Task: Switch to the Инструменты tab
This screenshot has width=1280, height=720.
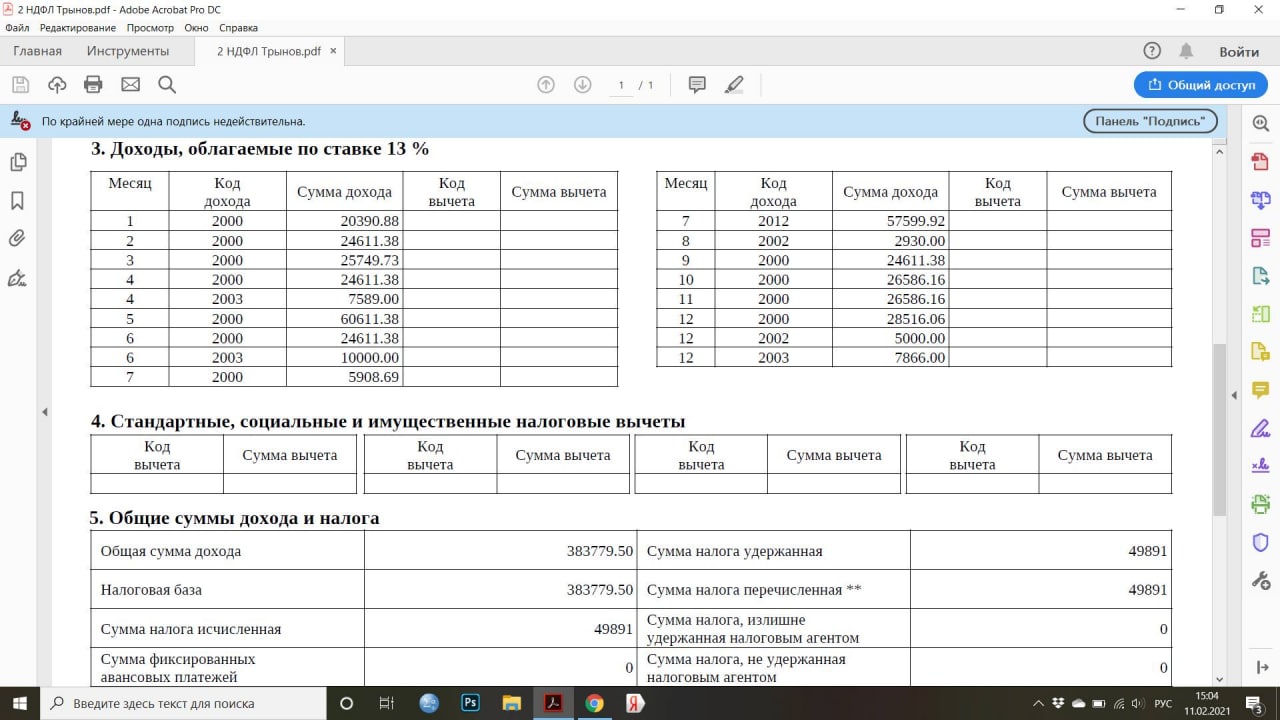Action: [128, 51]
